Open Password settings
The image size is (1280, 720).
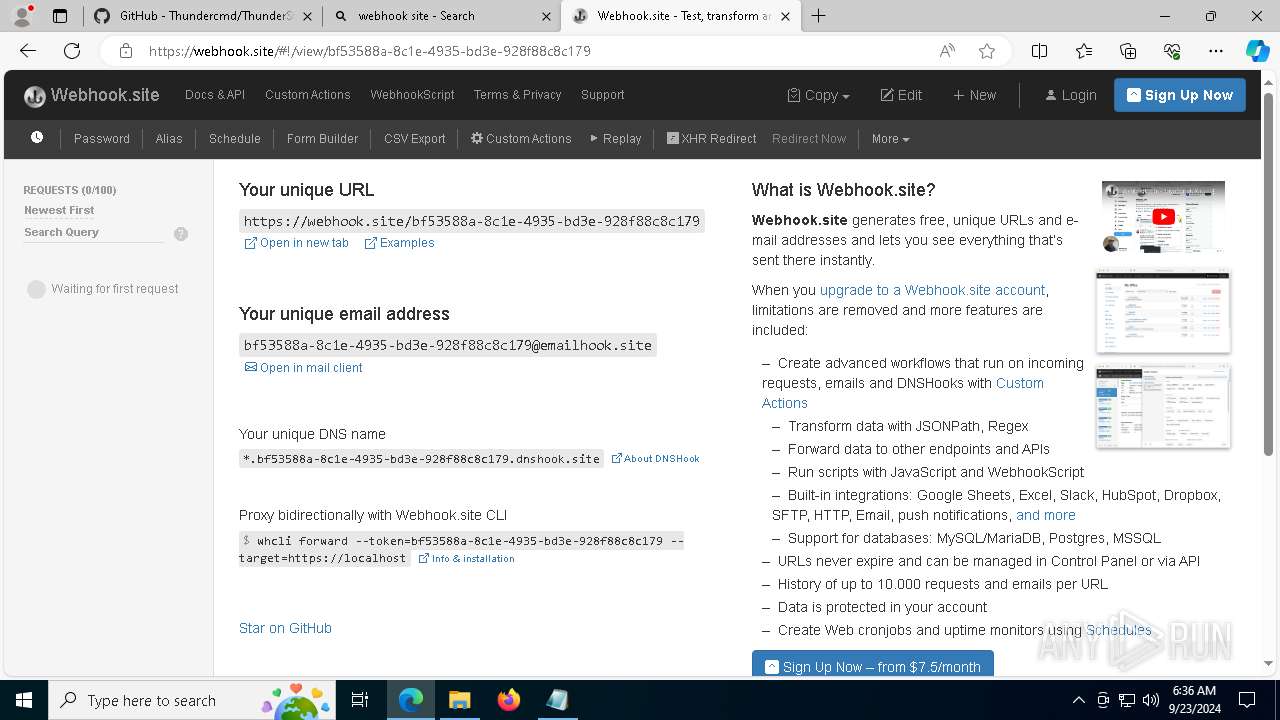[102, 138]
